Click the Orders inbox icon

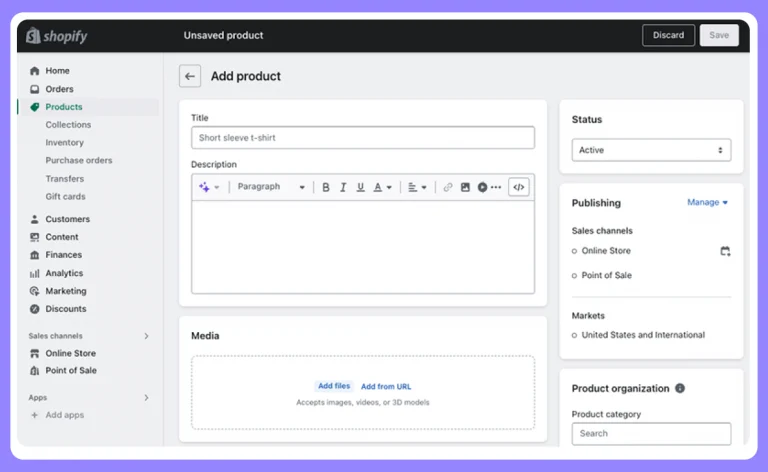[34, 89]
